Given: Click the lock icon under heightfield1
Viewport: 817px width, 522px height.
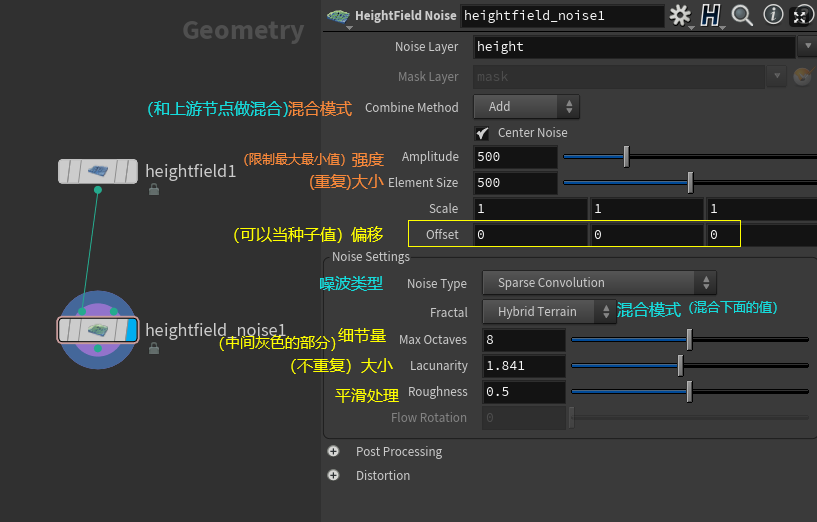Looking at the screenshot, I should [x=154, y=189].
